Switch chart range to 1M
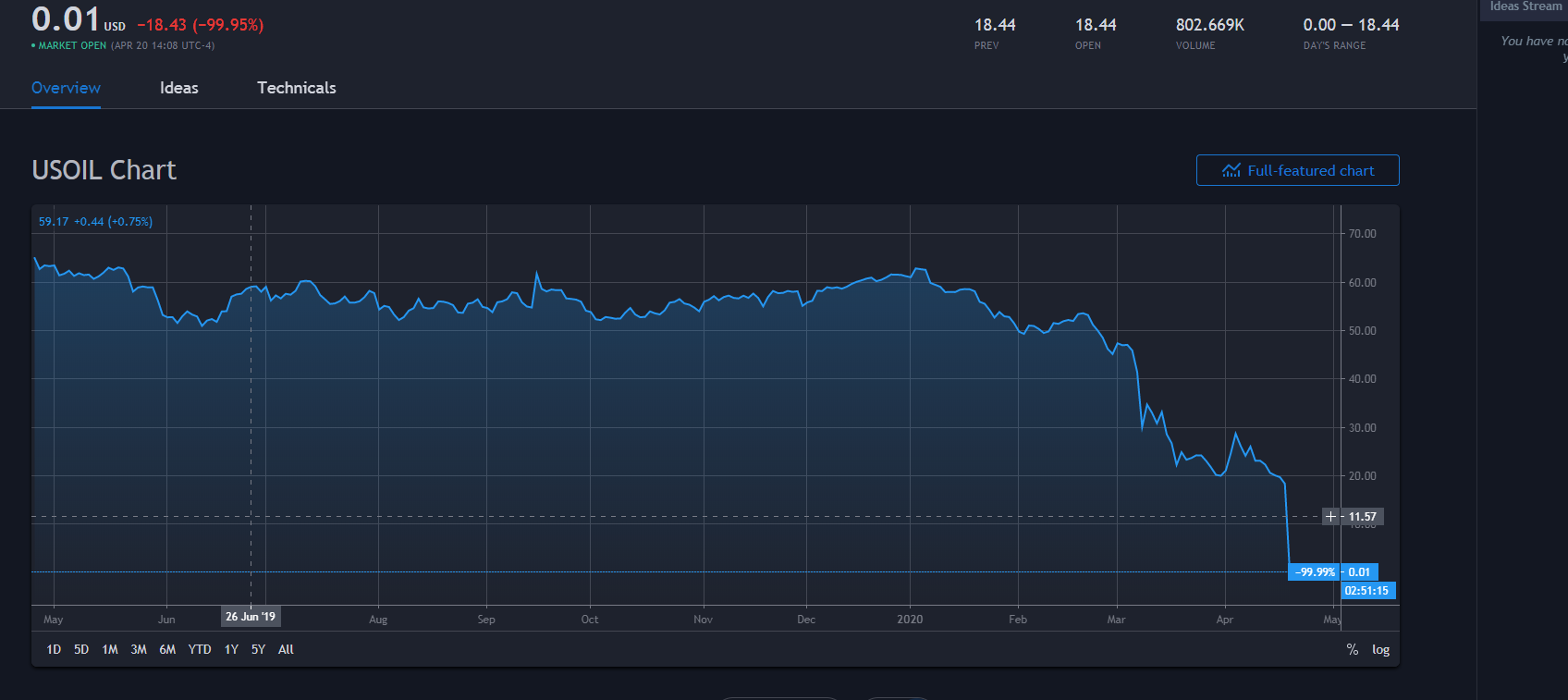Image resolution: width=1568 pixels, height=700 pixels. pos(110,650)
